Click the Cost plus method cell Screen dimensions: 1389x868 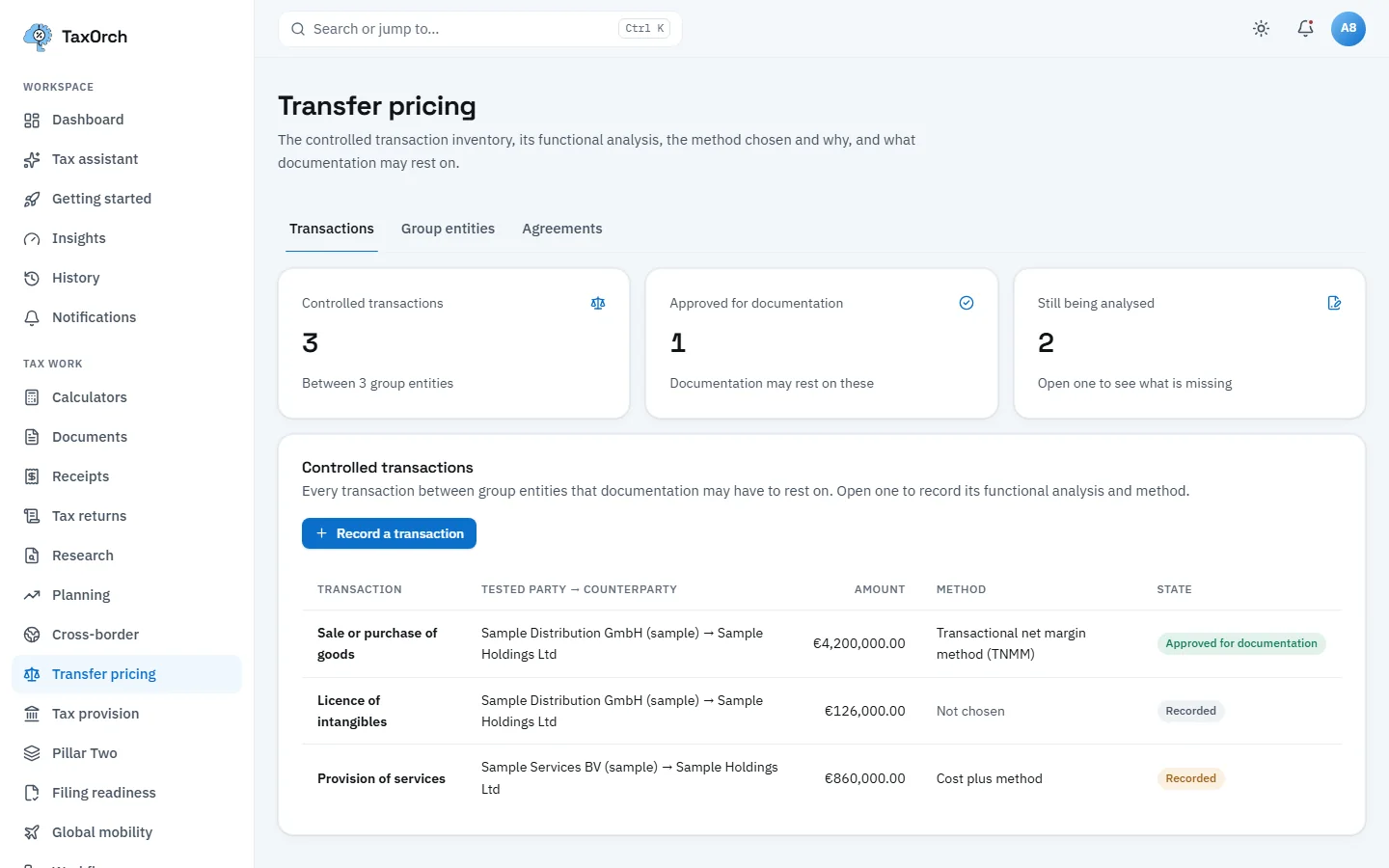point(990,778)
